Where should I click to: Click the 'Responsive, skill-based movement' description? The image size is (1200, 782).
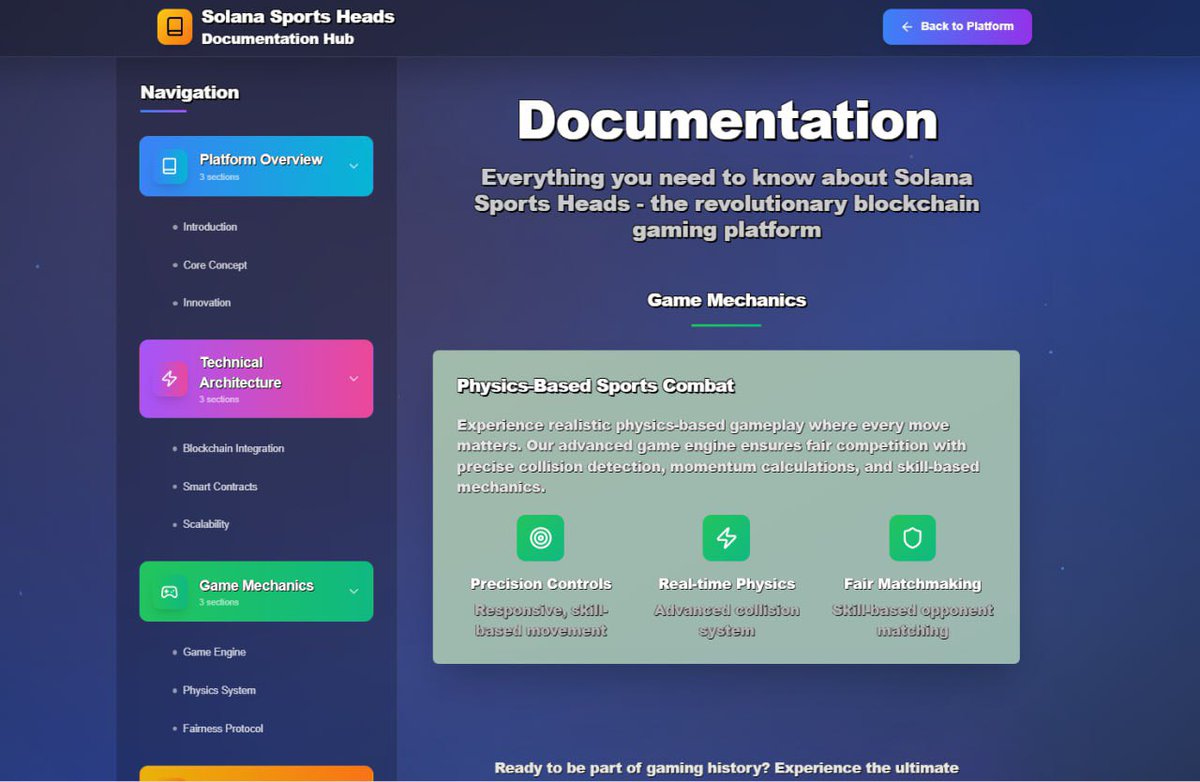541,621
